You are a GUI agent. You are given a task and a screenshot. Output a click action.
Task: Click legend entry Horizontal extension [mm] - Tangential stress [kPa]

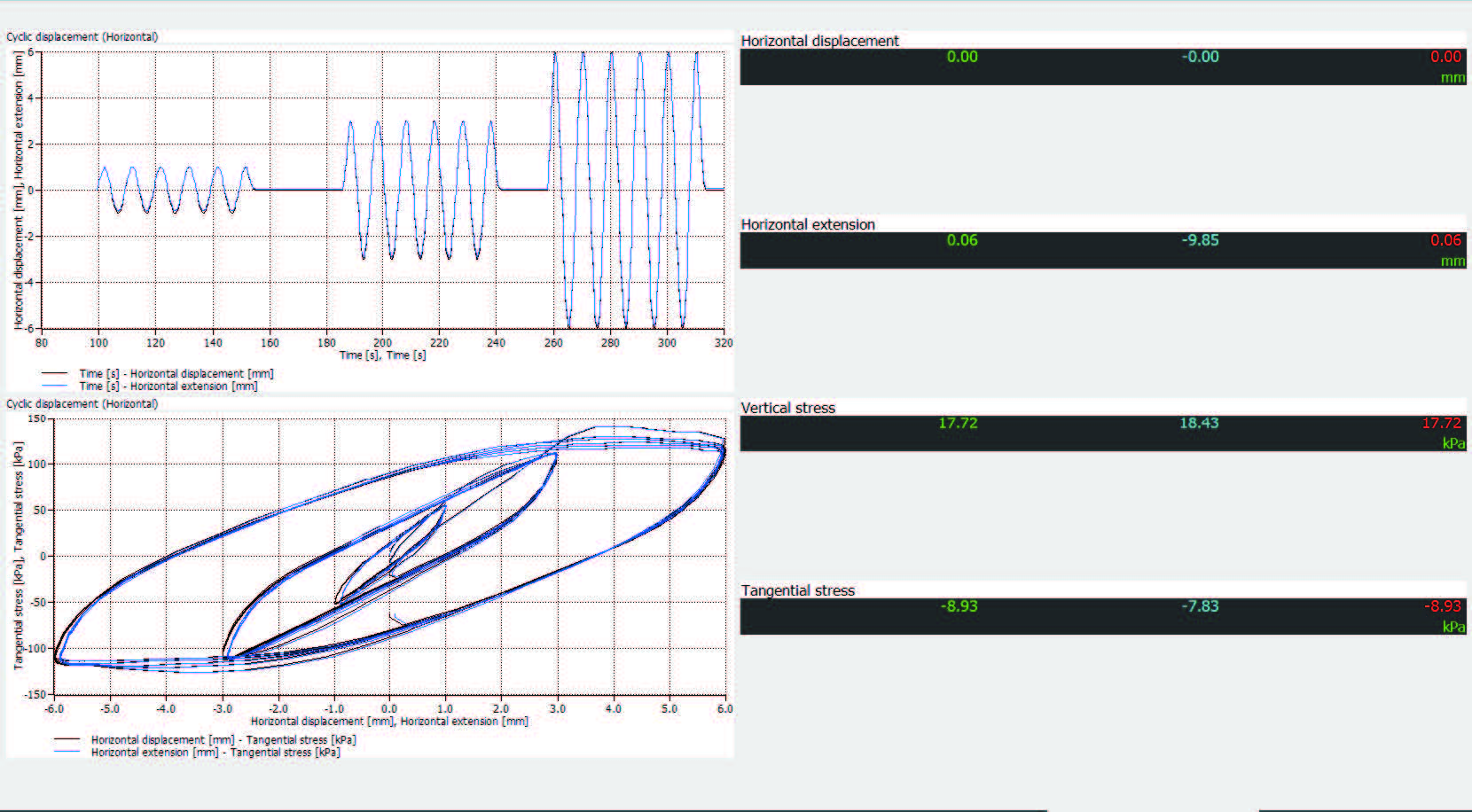tap(215, 753)
